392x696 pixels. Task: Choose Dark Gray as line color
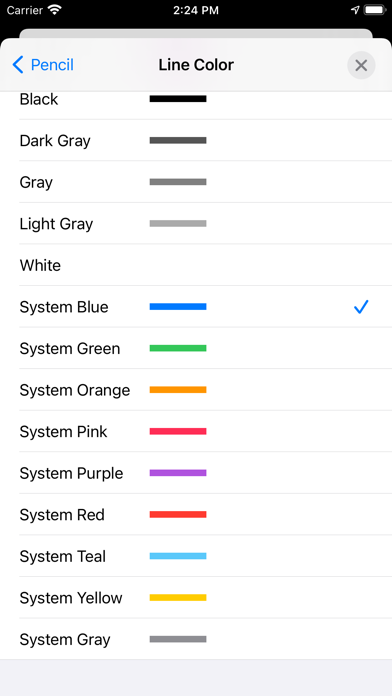(196, 140)
